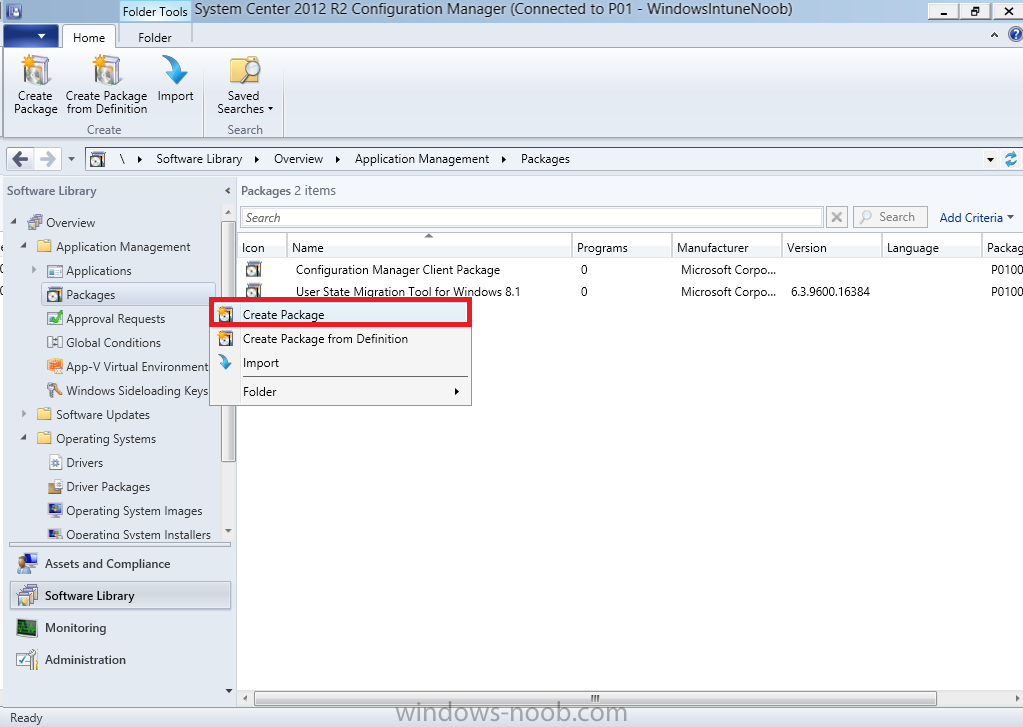Go back with the navigation arrow
This screenshot has height=727, width=1023.
(x=20, y=159)
